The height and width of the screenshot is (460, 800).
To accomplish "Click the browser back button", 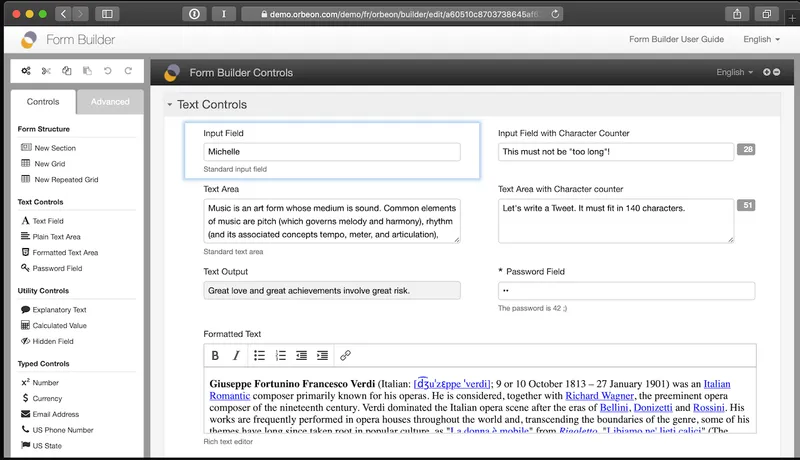I will coord(63,14).
